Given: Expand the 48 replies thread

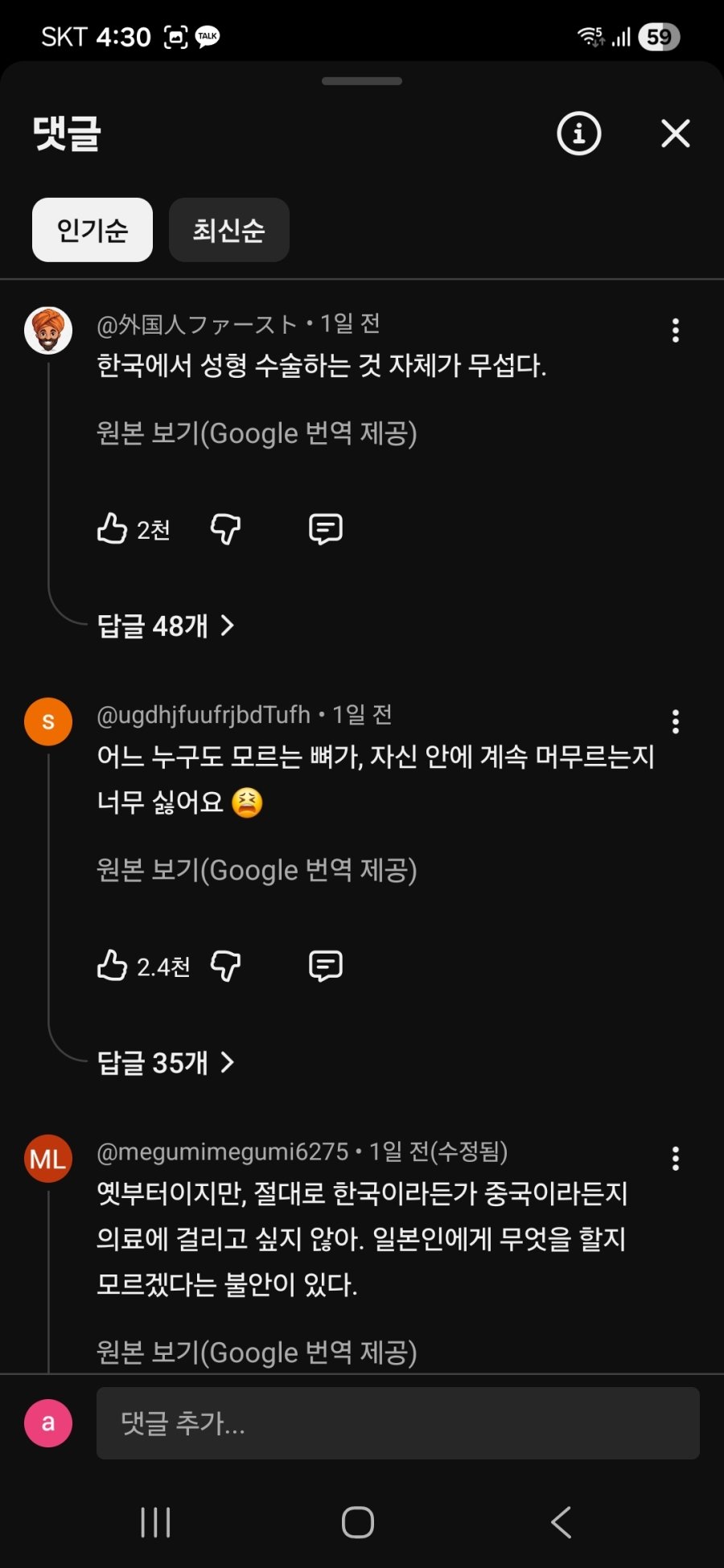Looking at the screenshot, I should click(165, 626).
